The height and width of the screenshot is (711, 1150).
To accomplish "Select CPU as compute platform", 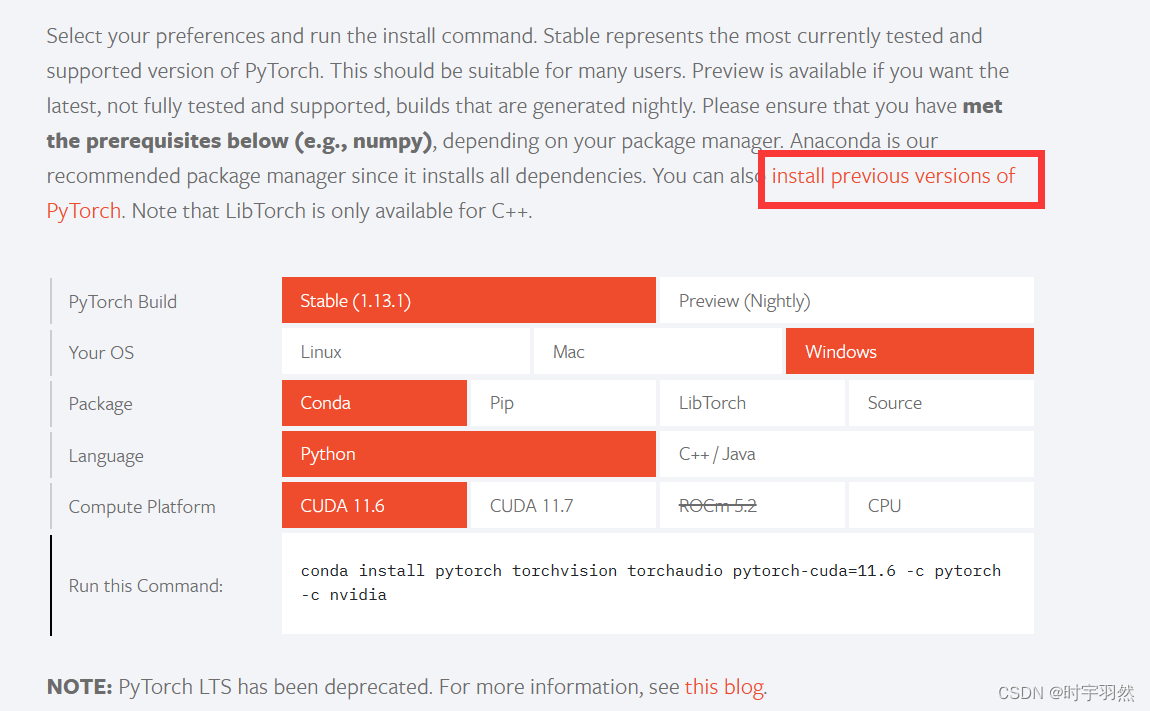I will click(941, 506).
